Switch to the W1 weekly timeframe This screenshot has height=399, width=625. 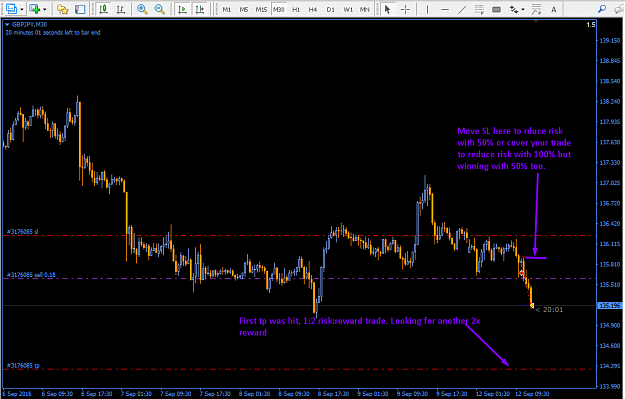coord(348,9)
